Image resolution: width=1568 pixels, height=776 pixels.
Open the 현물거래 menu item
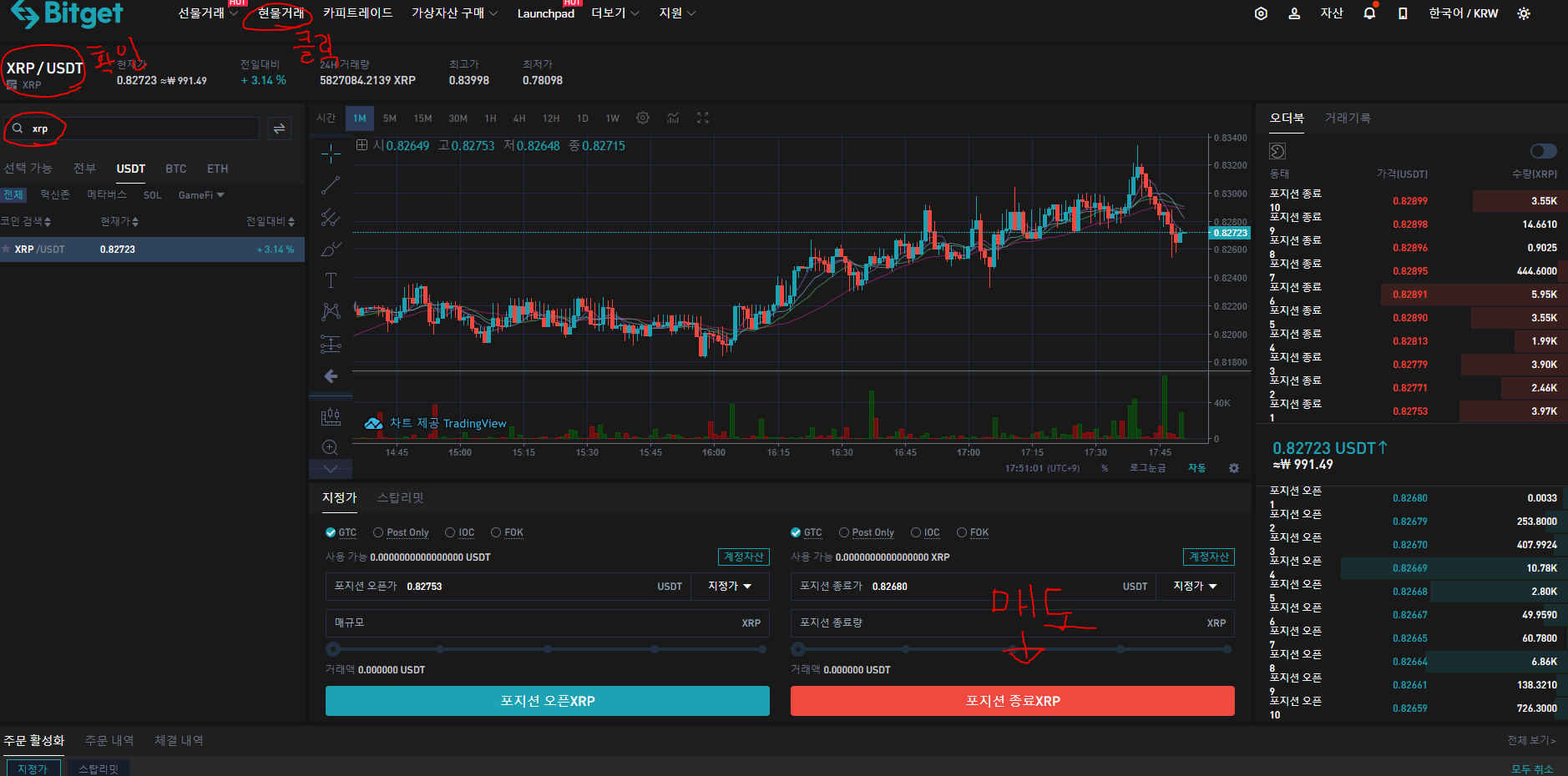pos(281,13)
